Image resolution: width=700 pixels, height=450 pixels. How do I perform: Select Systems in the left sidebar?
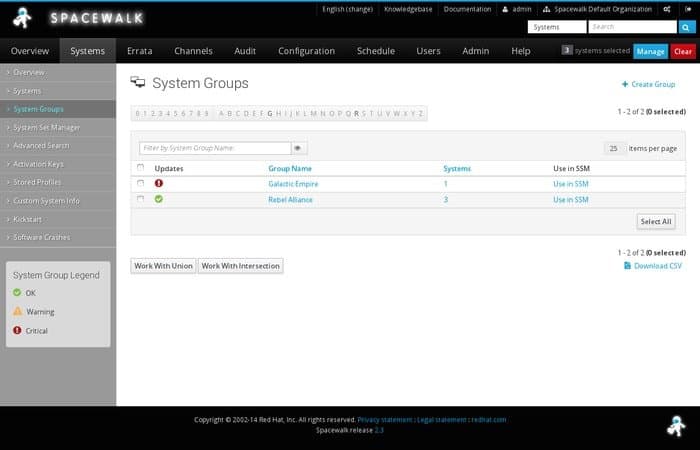(x=58, y=91)
